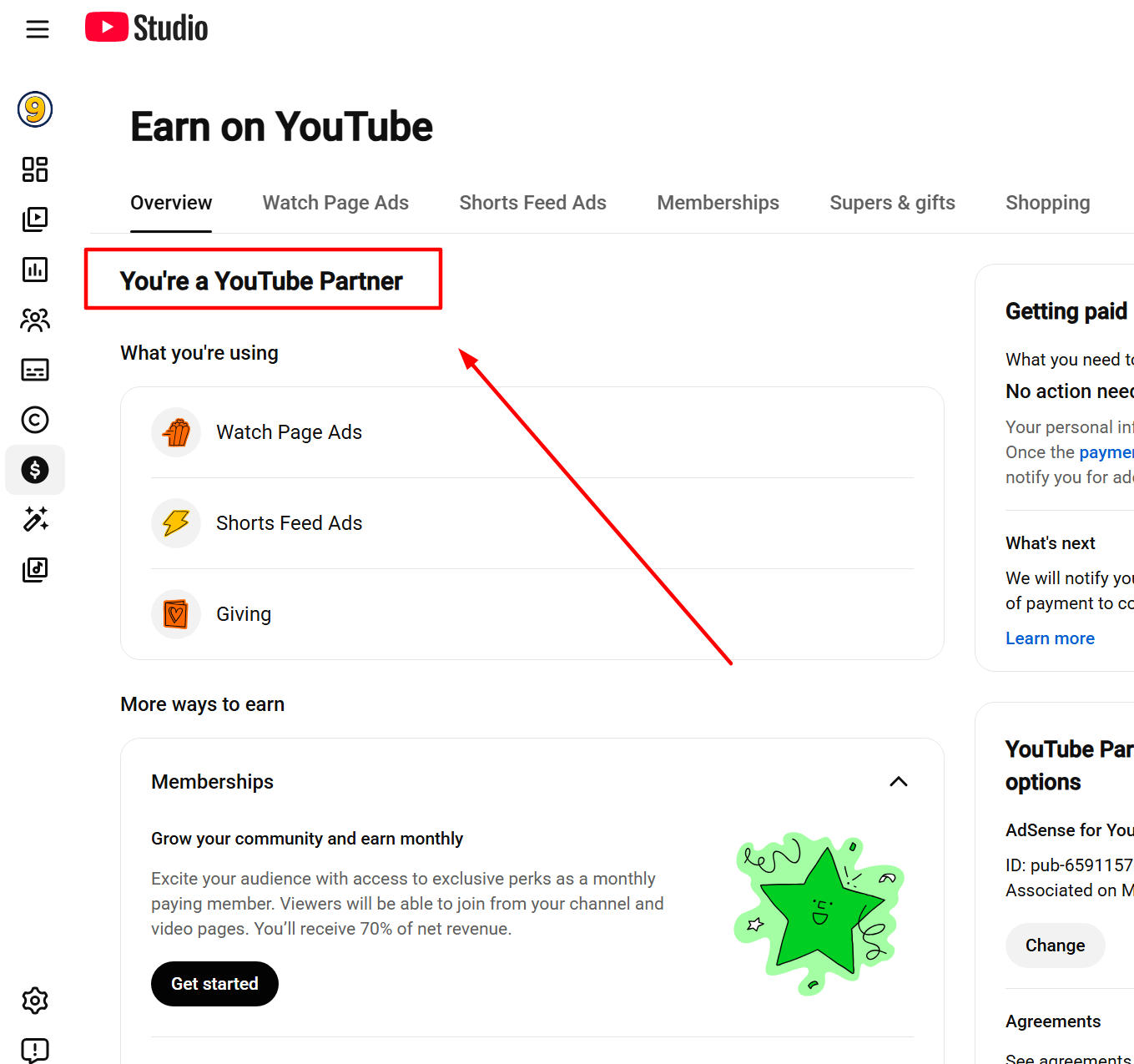Open Analytics bar chart icon
This screenshot has width=1134, height=1064.
[x=35, y=270]
